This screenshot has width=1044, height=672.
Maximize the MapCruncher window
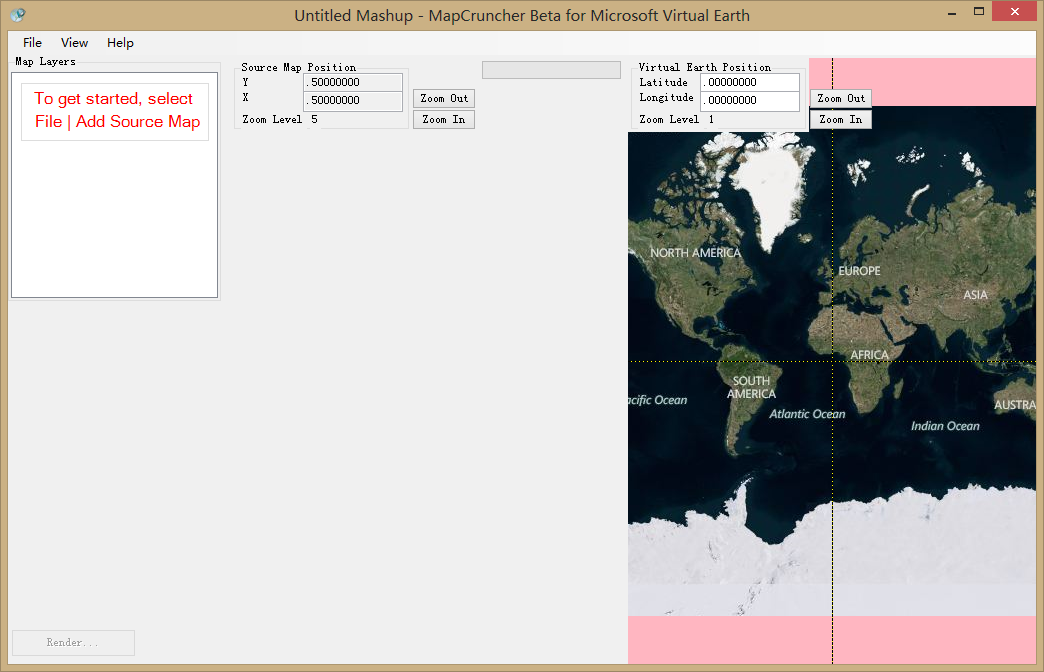[x=979, y=12]
